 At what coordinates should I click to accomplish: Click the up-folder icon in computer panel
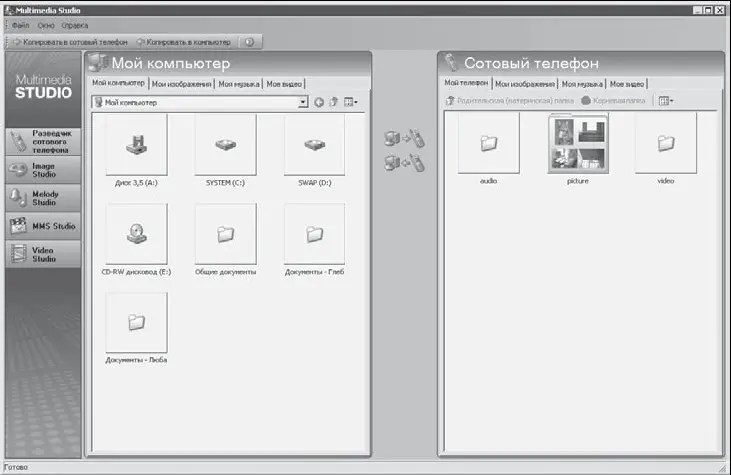tap(333, 102)
